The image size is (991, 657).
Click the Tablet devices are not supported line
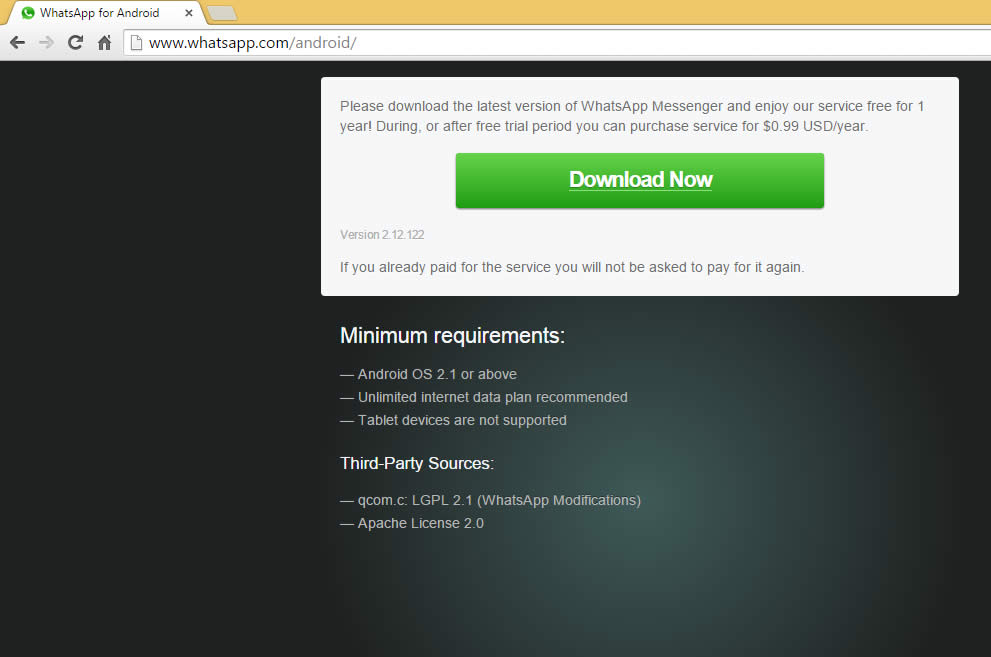(x=461, y=420)
